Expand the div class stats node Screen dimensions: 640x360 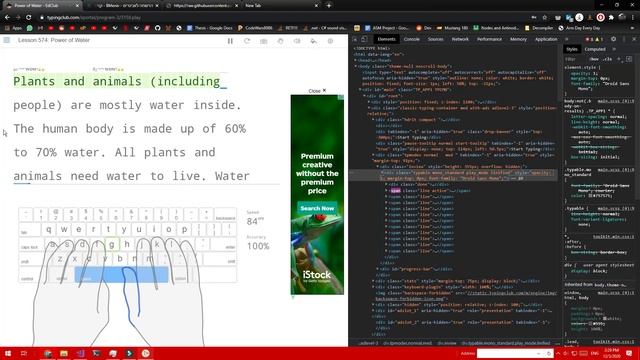pos(373,281)
